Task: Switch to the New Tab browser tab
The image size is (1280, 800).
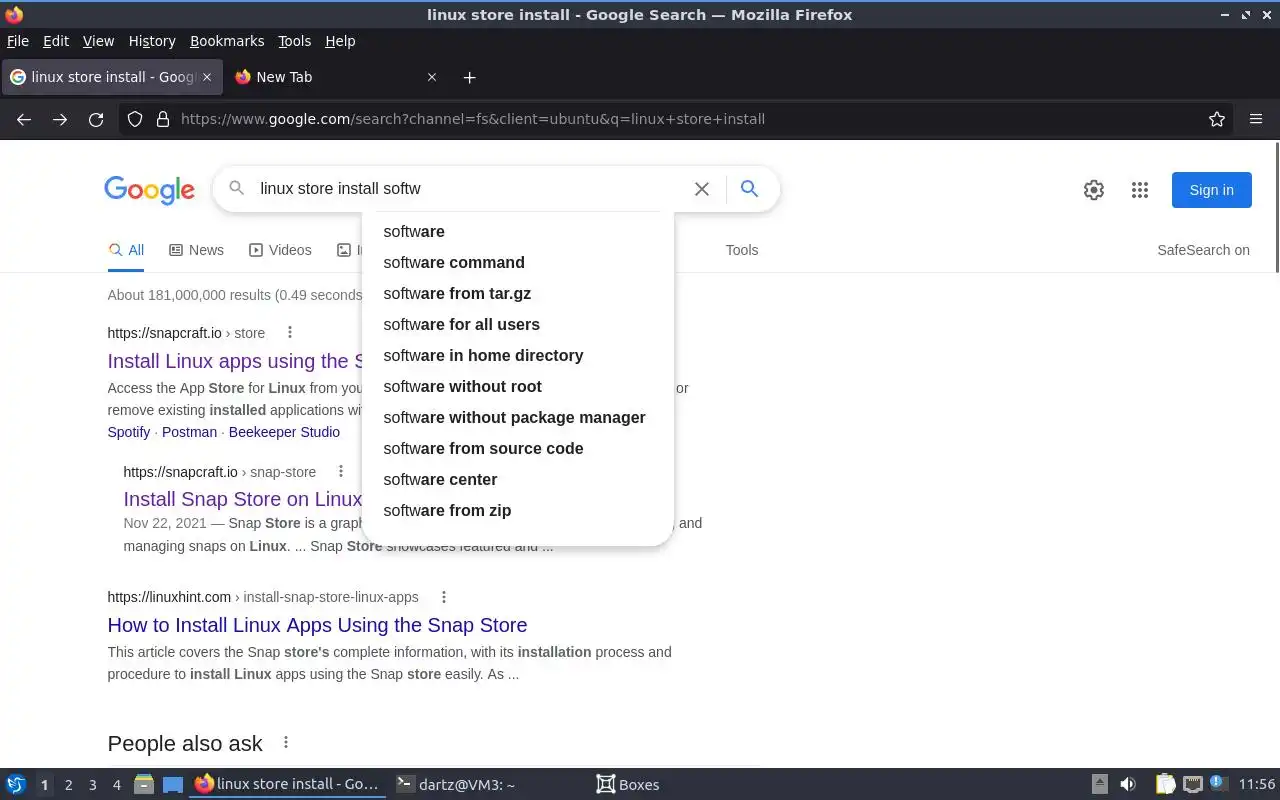Action: coord(335,77)
